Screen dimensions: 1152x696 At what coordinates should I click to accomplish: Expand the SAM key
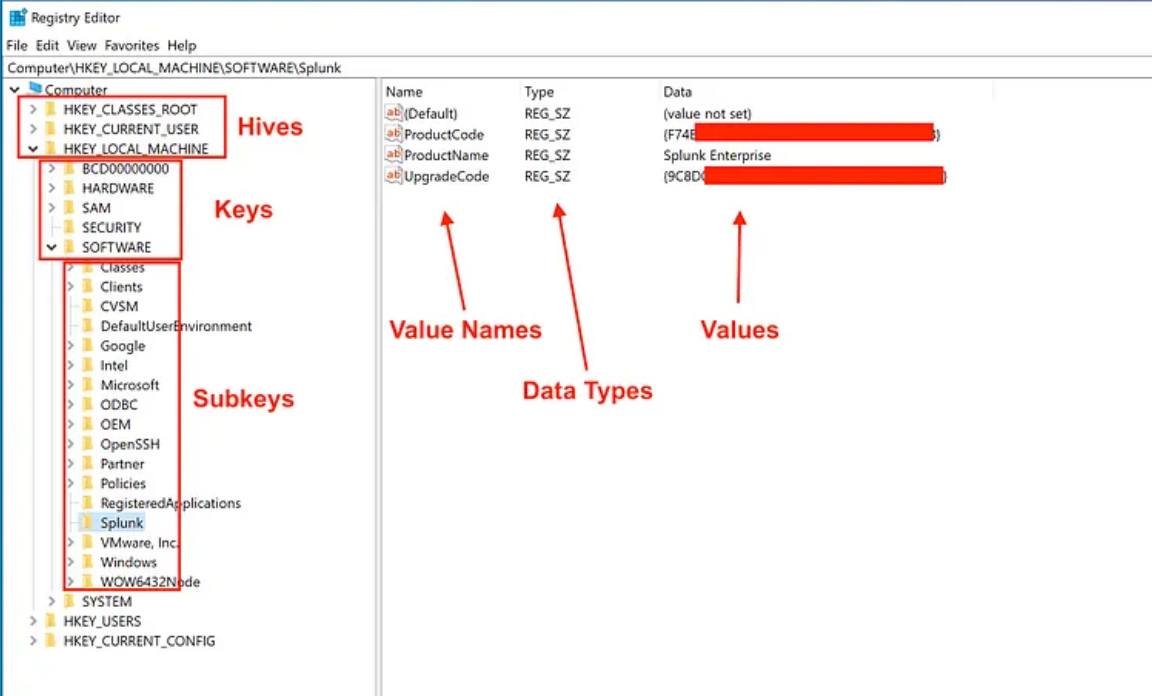(51, 208)
